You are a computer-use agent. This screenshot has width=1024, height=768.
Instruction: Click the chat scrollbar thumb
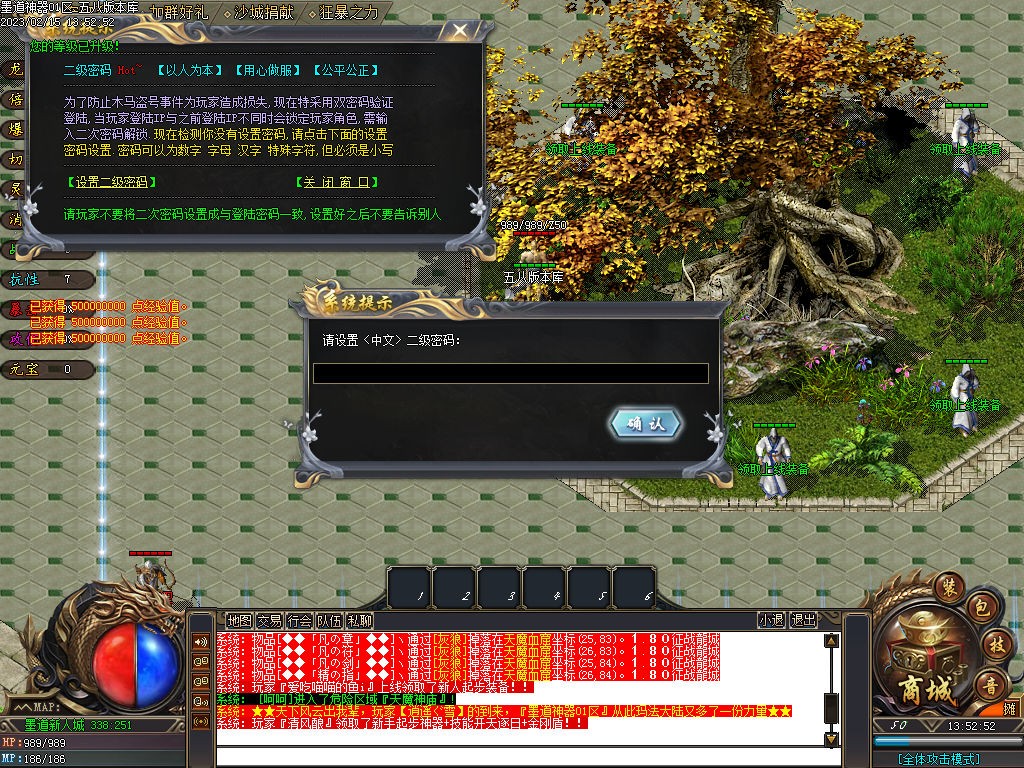(x=831, y=709)
